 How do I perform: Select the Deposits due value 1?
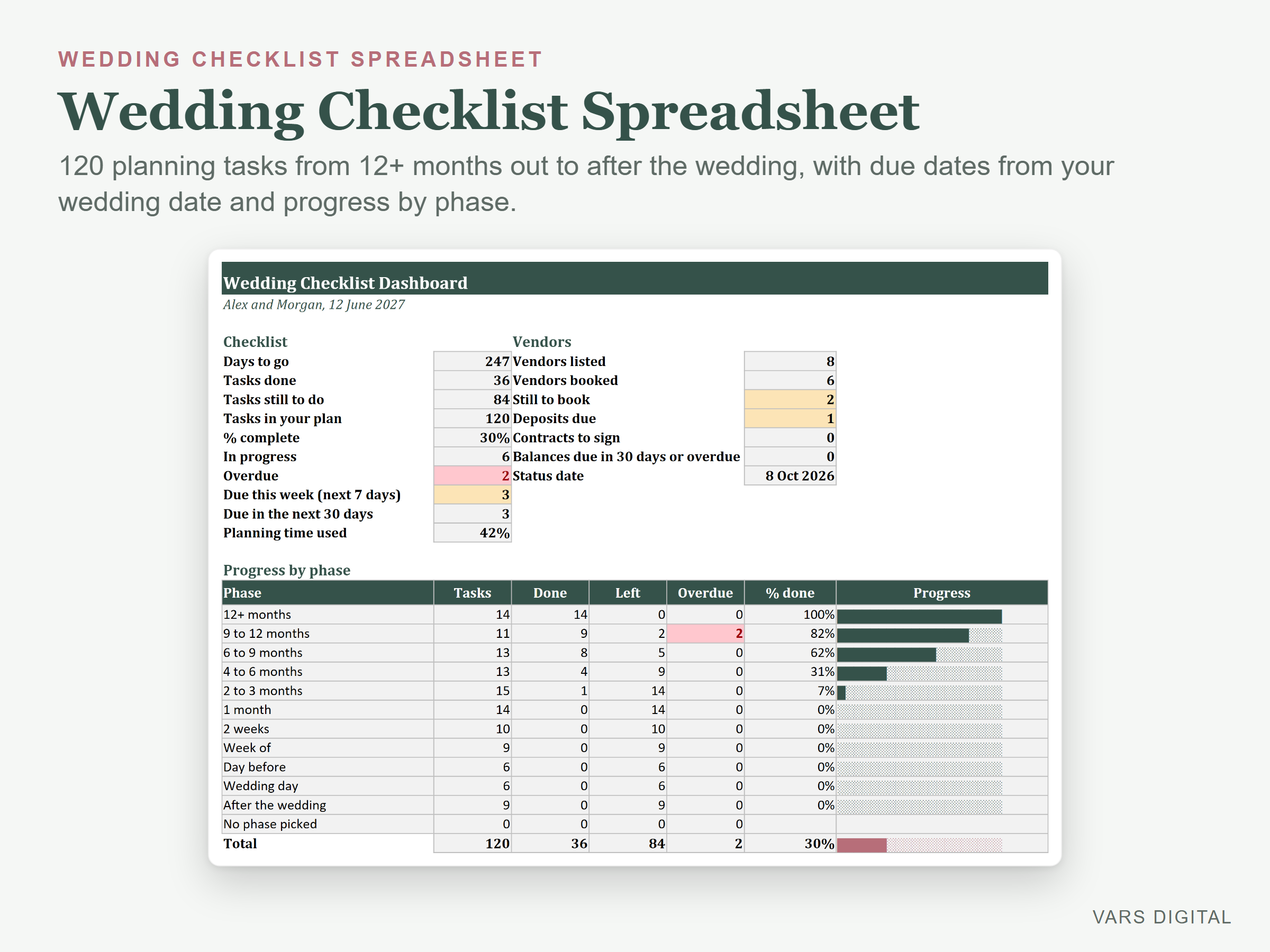tap(790, 418)
